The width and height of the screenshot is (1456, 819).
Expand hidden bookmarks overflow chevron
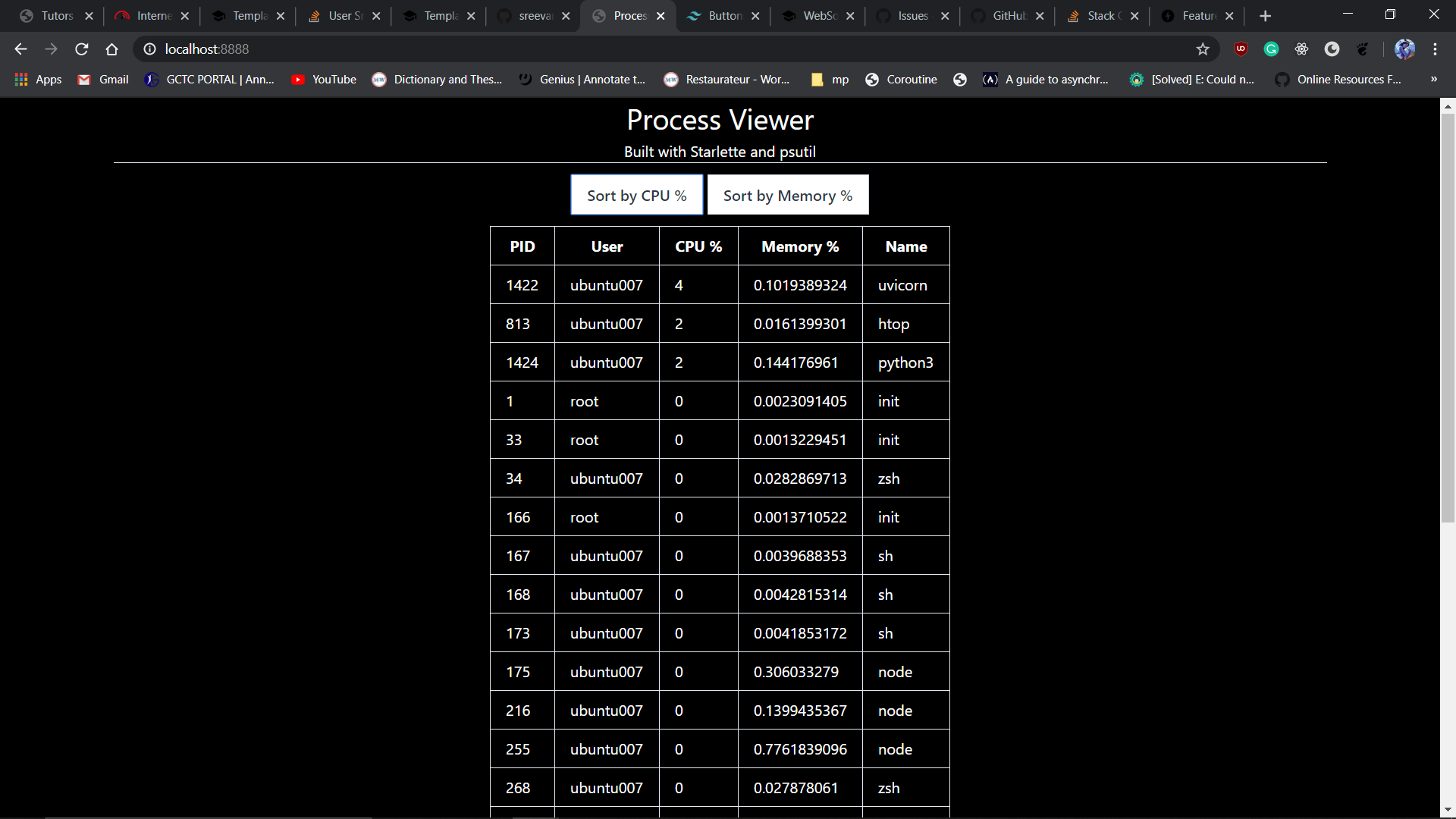(1433, 80)
